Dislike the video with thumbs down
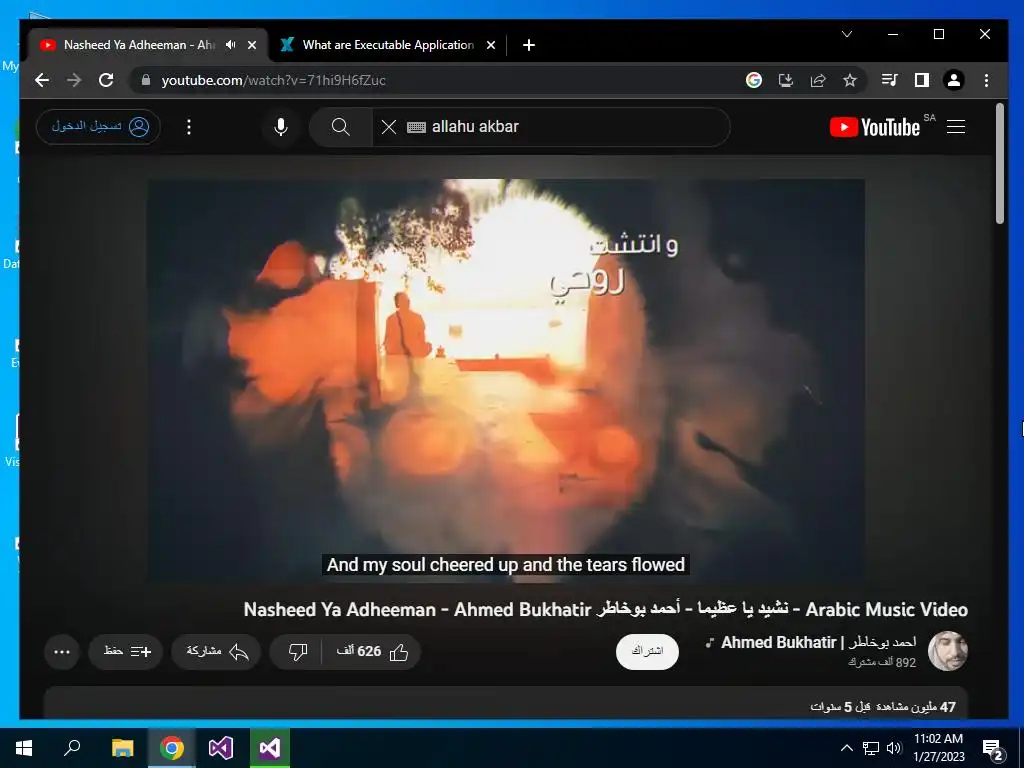Screen dimensions: 1024x768 [297, 651]
